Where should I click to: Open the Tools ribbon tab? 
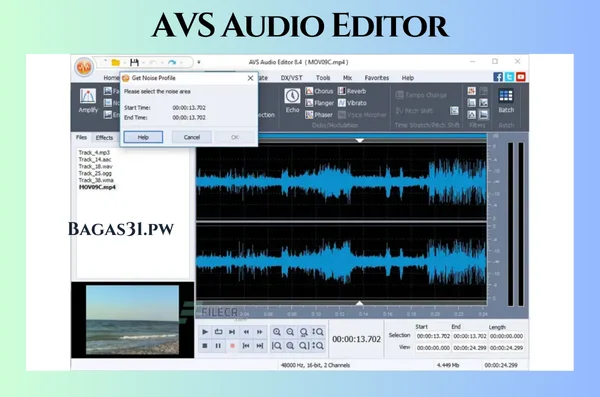(x=323, y=78)
